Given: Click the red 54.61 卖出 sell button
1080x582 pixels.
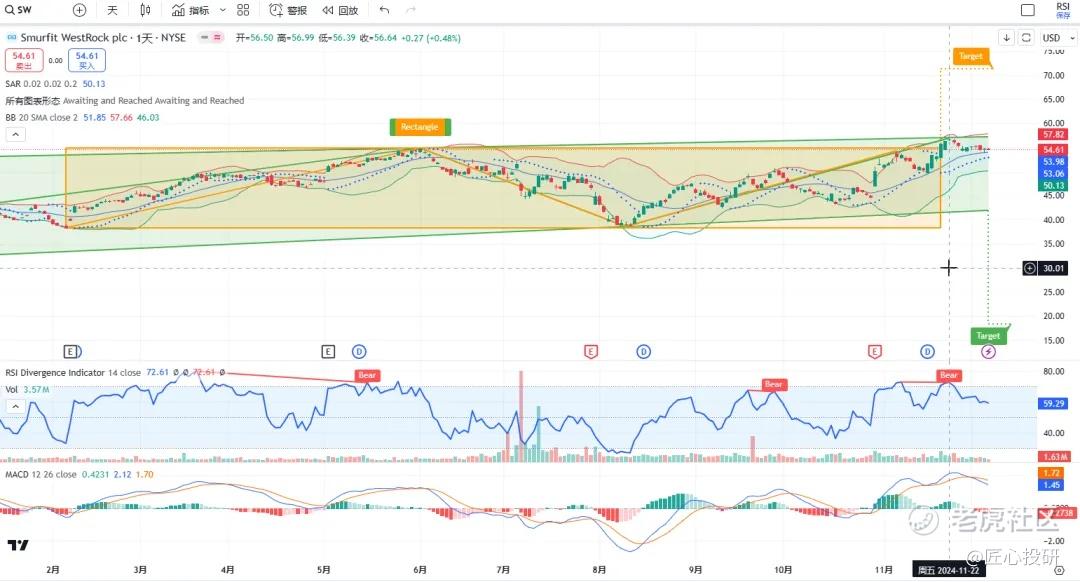Looking at the screenshot, I should 23,60.
